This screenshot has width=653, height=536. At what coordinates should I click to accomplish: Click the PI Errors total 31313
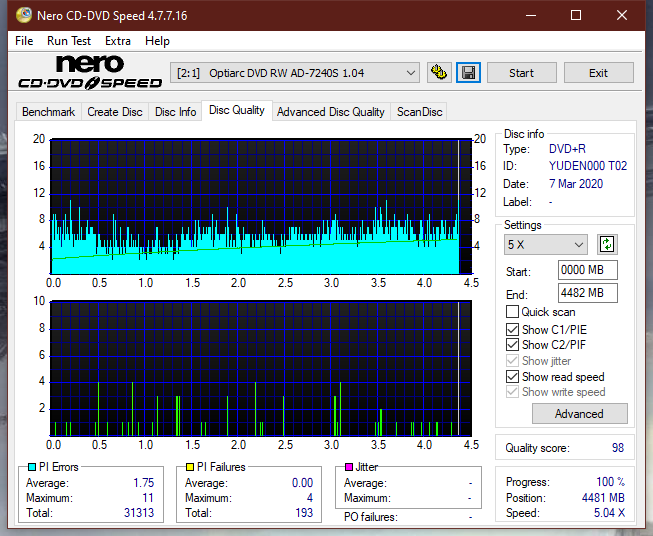coord(139,513)
